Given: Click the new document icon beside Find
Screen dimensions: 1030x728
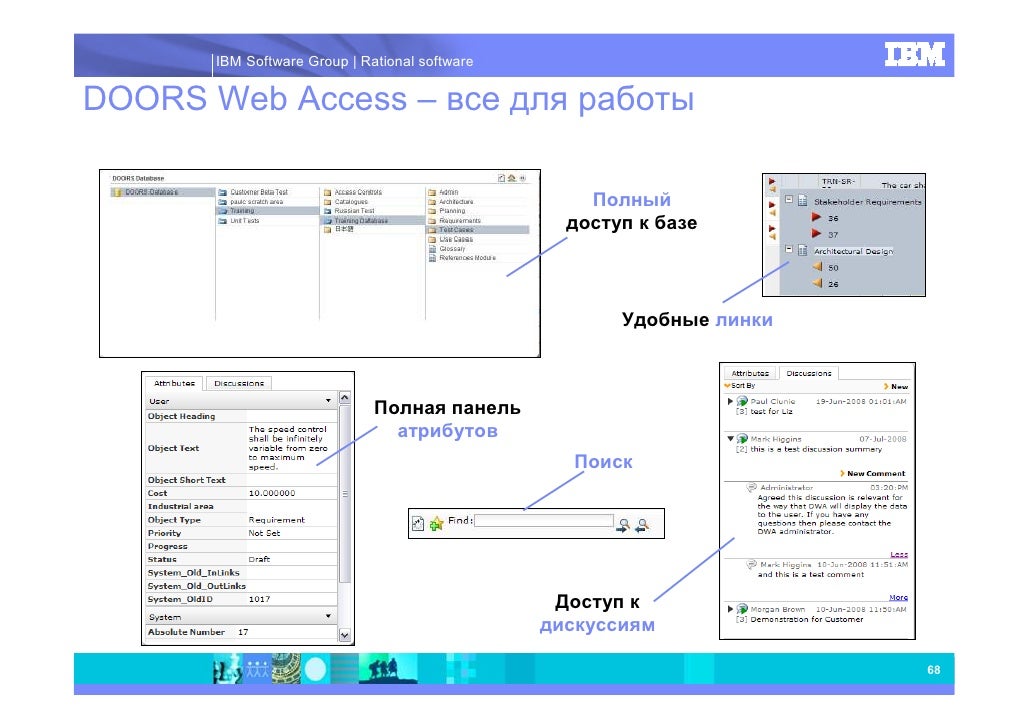Looking at the screenshot, I should pos(418,524).
